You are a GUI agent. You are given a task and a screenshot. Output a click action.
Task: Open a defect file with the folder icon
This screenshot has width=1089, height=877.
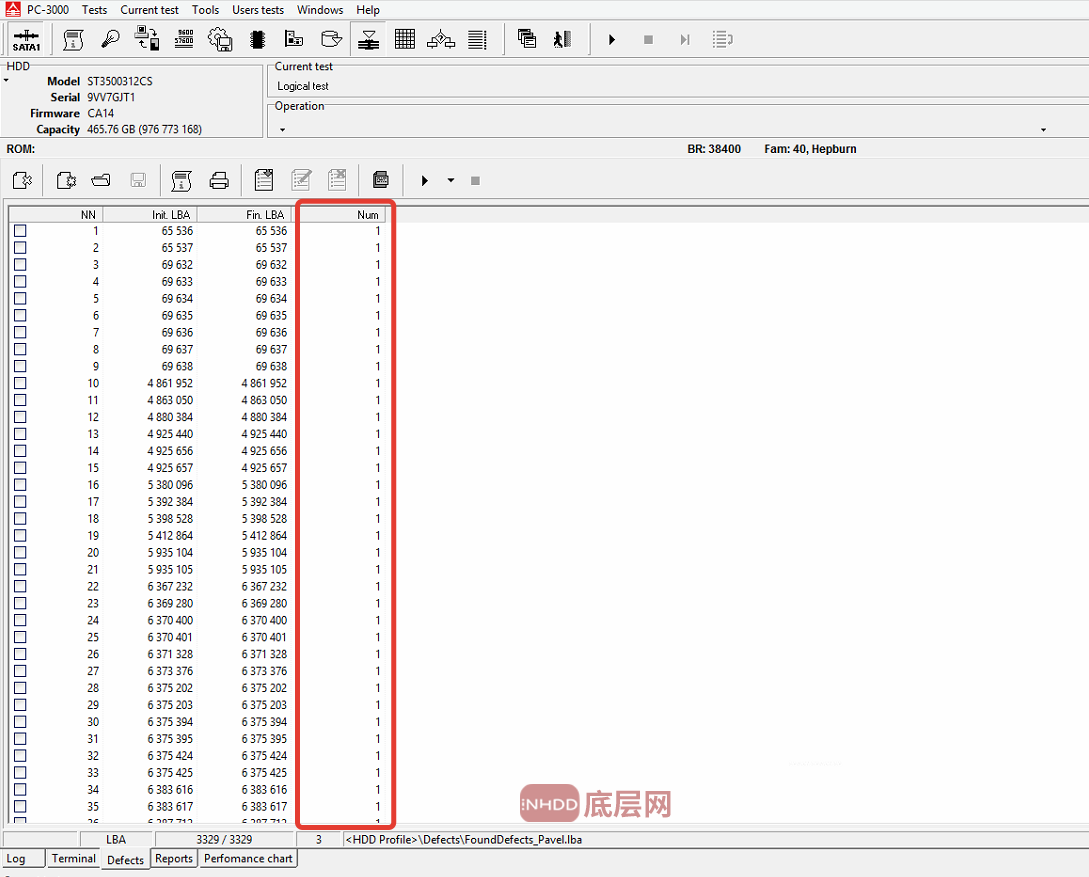pyautogui.click(x=101, y=181)
